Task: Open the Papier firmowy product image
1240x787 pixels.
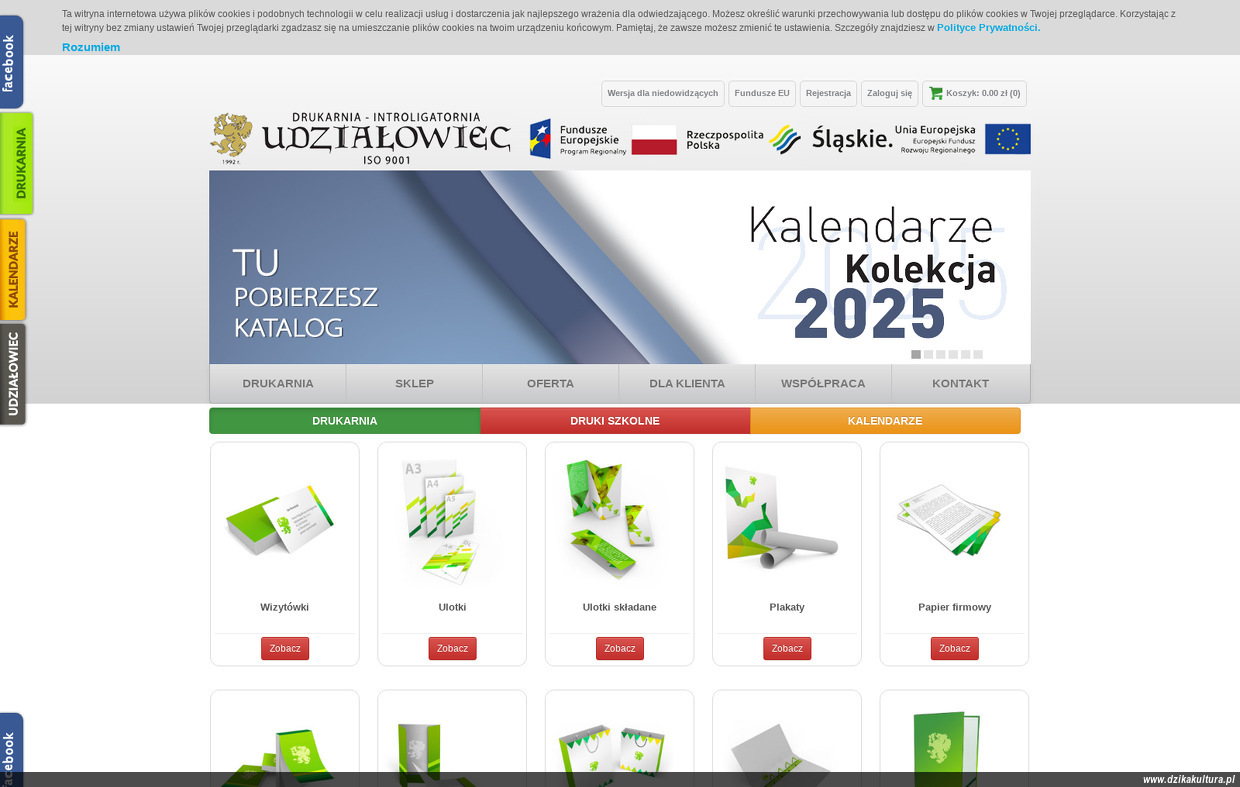Action: (954, 520)
